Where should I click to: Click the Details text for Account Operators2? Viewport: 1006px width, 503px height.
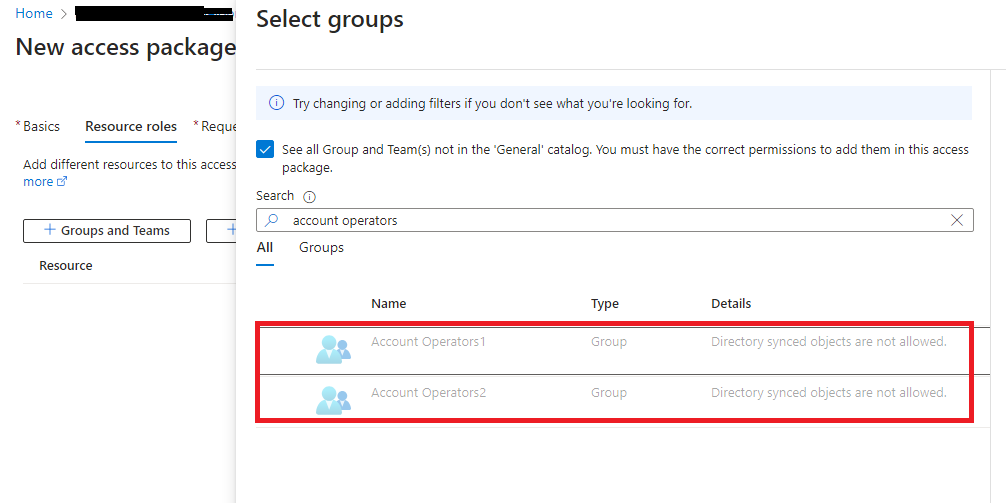[x=829, y=393]
